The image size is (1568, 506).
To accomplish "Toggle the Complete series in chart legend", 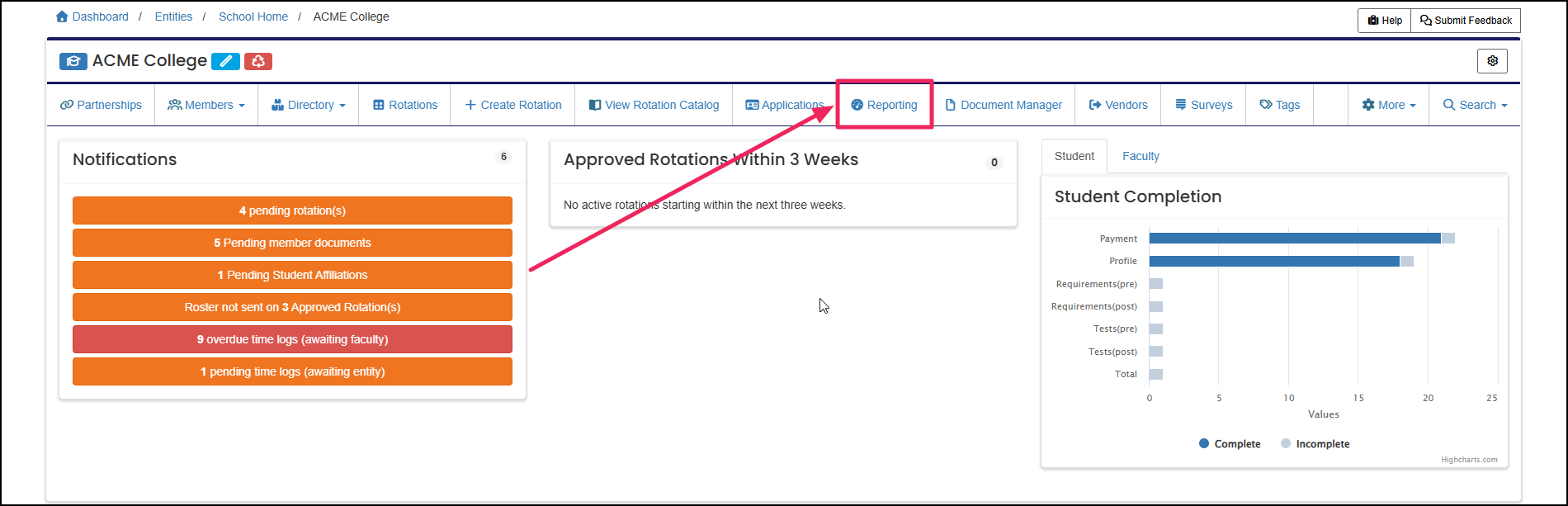I will (1230, 444).
